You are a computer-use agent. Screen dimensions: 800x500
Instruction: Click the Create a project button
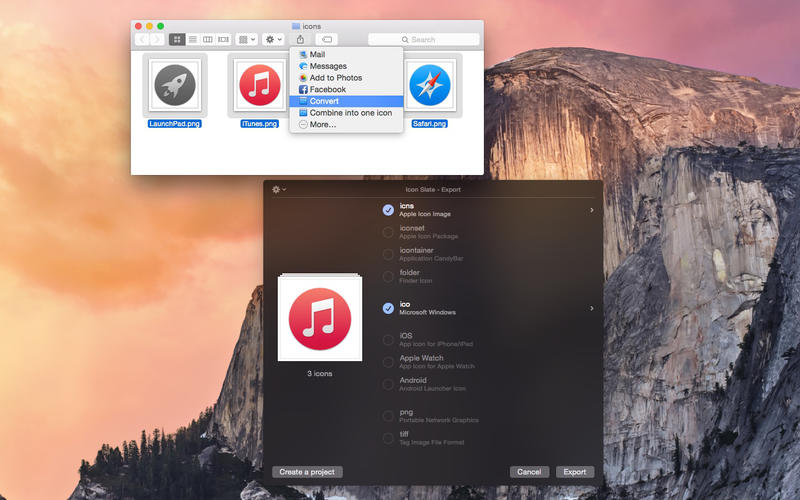click(x=307, y=472)
